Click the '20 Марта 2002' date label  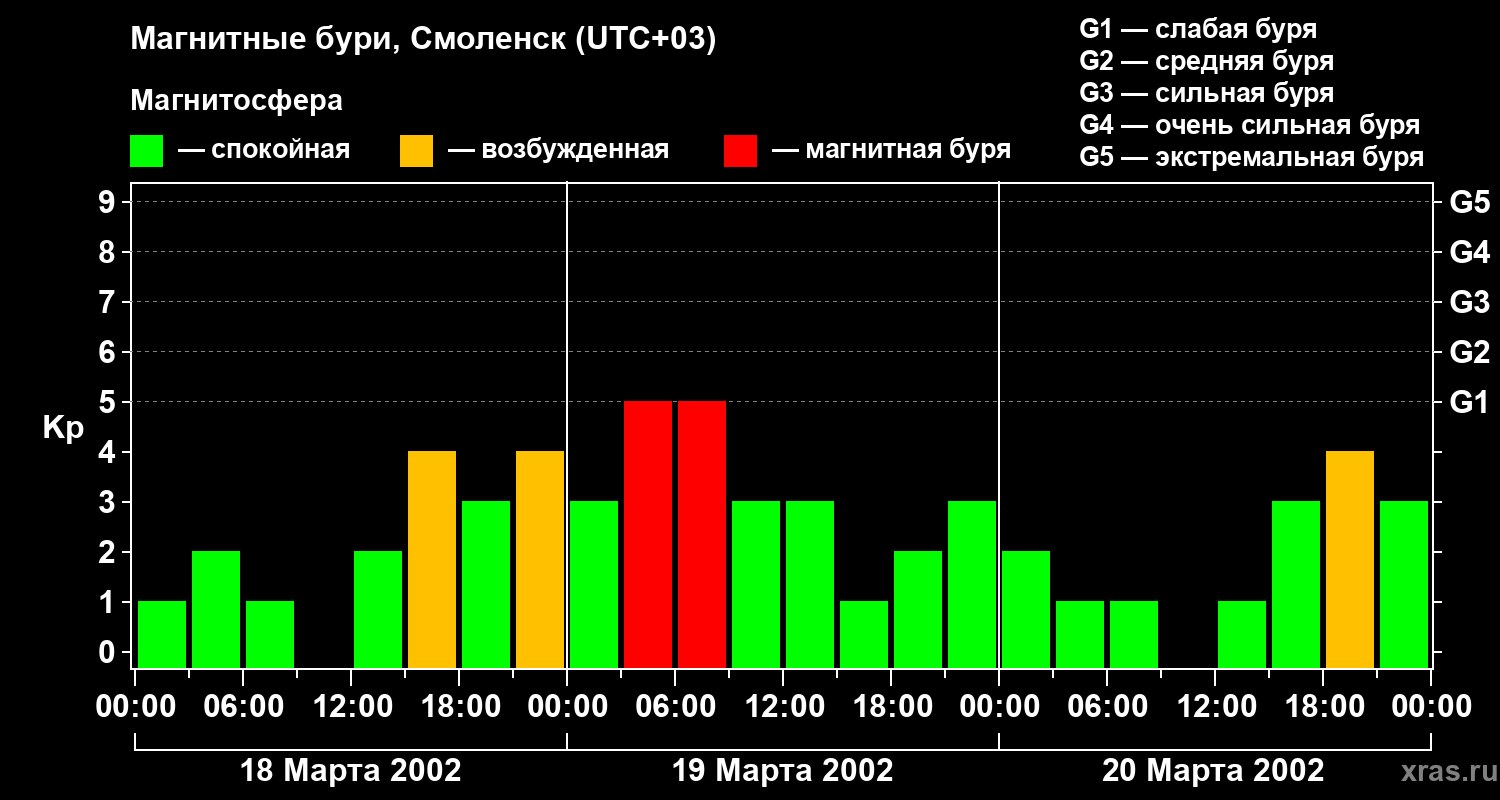(1213, 771)
